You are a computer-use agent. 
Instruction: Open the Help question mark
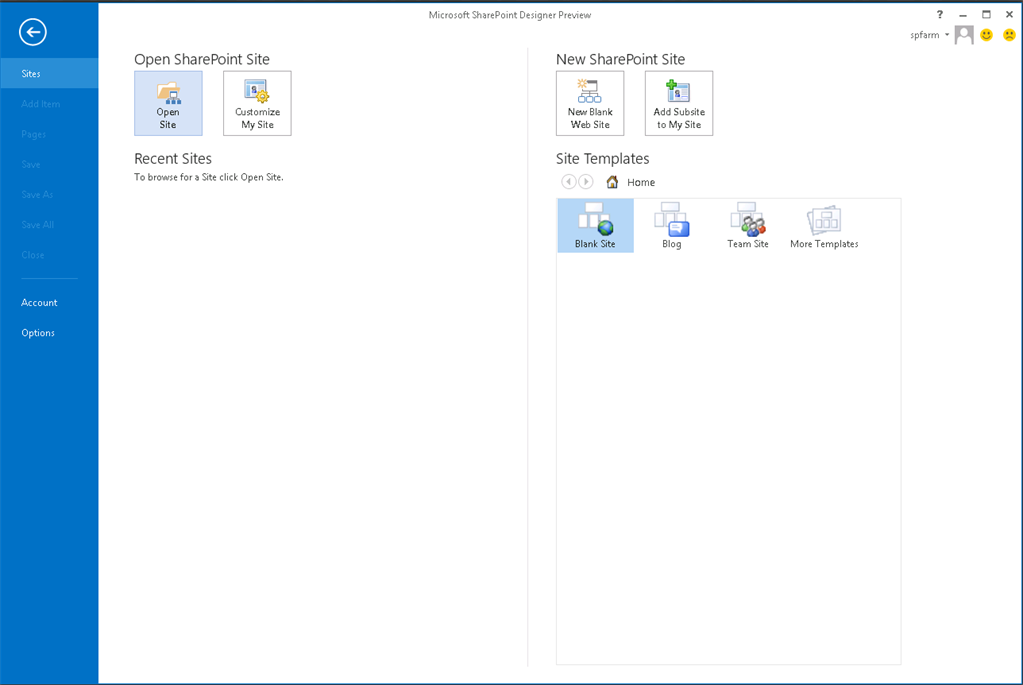(939, 14)
